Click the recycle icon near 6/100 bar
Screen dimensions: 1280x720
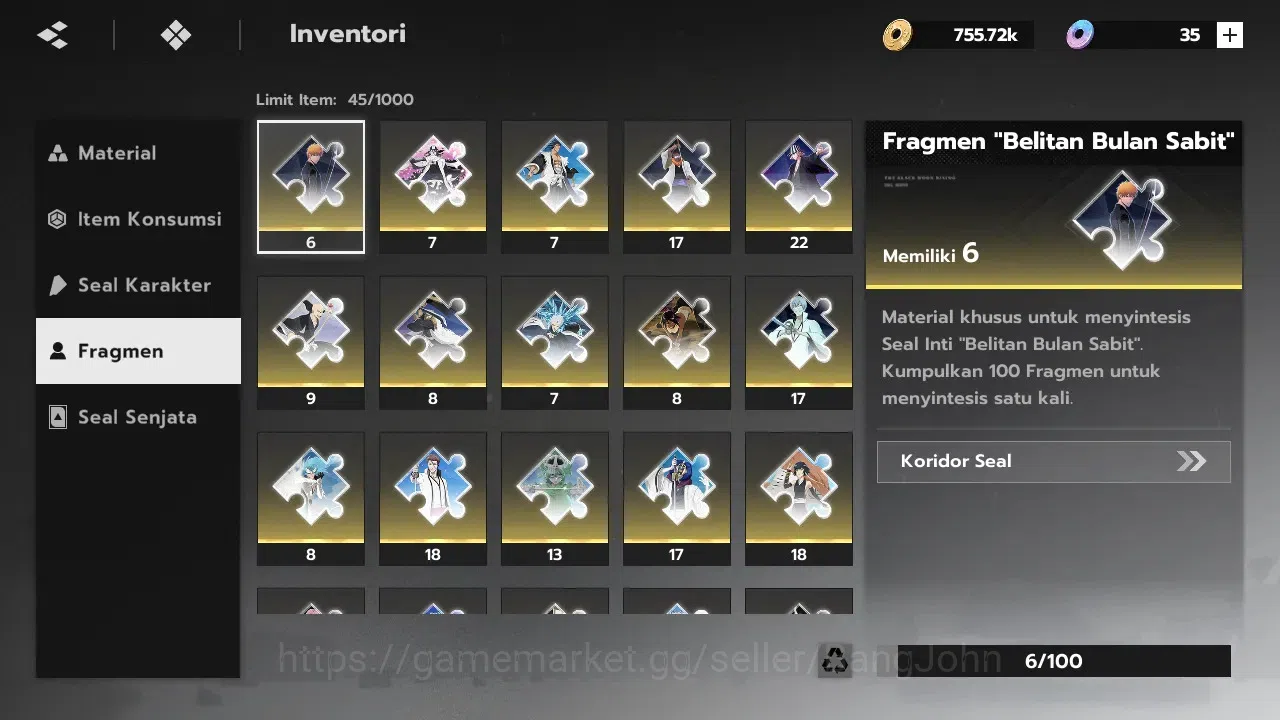(834, 660)
